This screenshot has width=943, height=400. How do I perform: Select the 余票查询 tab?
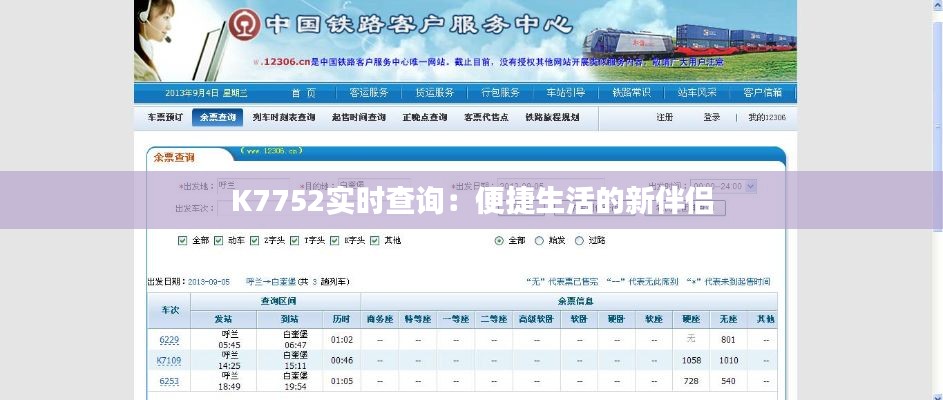[218, 118]
